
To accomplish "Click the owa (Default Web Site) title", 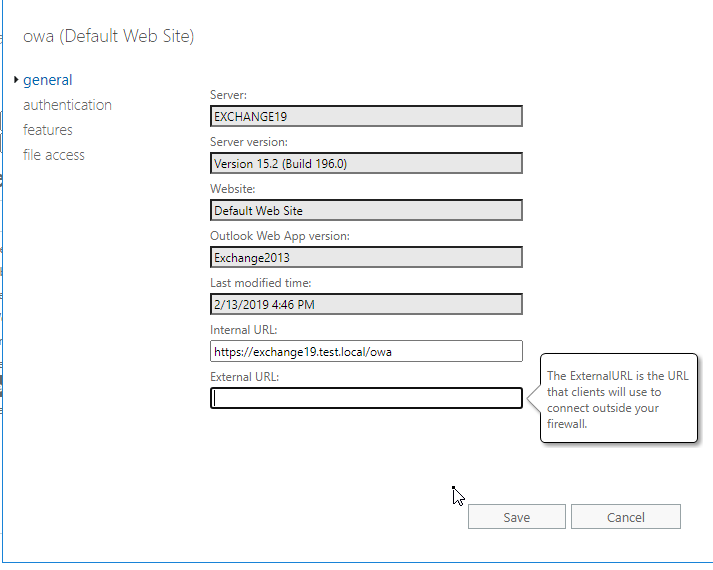I will (109, 36).
